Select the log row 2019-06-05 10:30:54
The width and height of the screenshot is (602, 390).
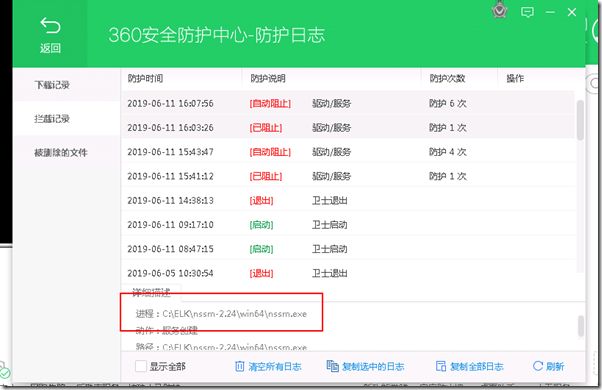348,273
